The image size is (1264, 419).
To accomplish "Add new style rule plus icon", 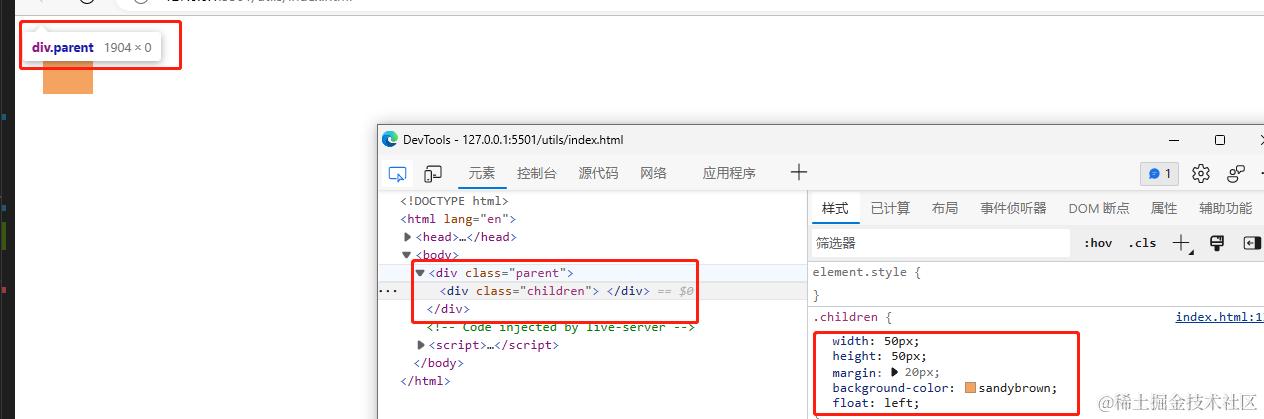I will [x=1182, y=242].
